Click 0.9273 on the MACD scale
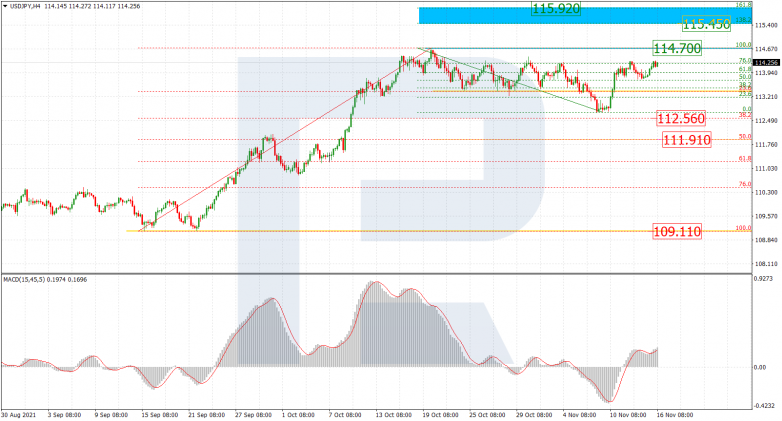Image resolution: width=782 pixels, height=421 pixels. click(764, 278)
